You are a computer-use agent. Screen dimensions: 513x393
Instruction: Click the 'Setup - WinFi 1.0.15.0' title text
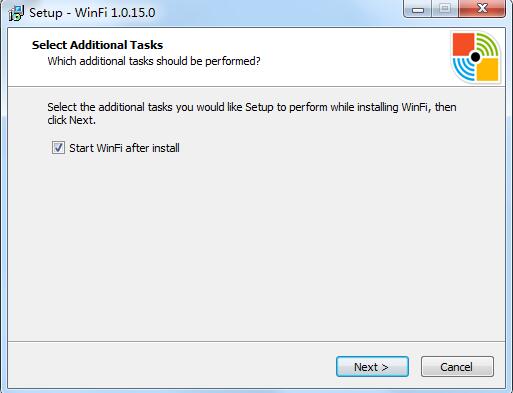92,13
